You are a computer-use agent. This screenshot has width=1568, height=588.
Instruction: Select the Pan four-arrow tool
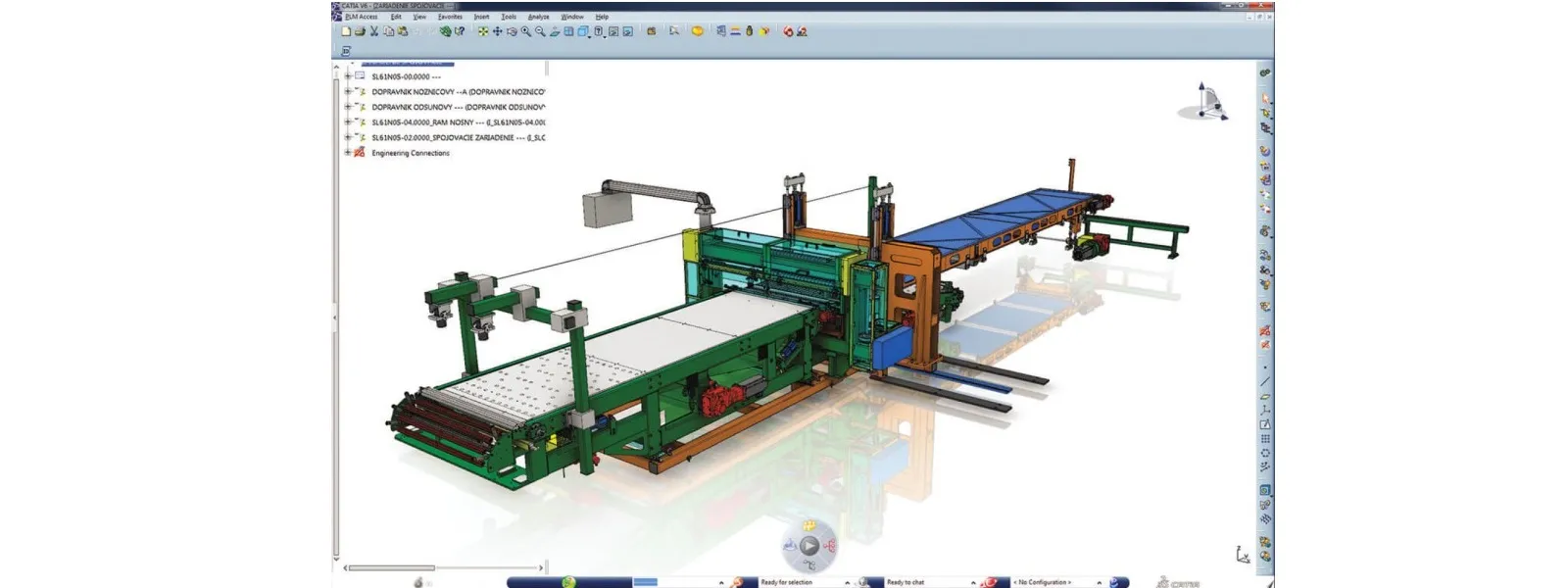(x=498, y=31)
